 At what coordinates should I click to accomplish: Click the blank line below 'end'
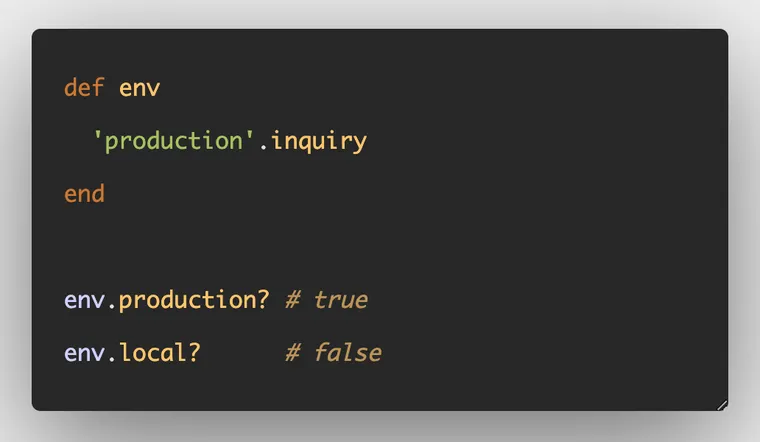click(380, 247)
